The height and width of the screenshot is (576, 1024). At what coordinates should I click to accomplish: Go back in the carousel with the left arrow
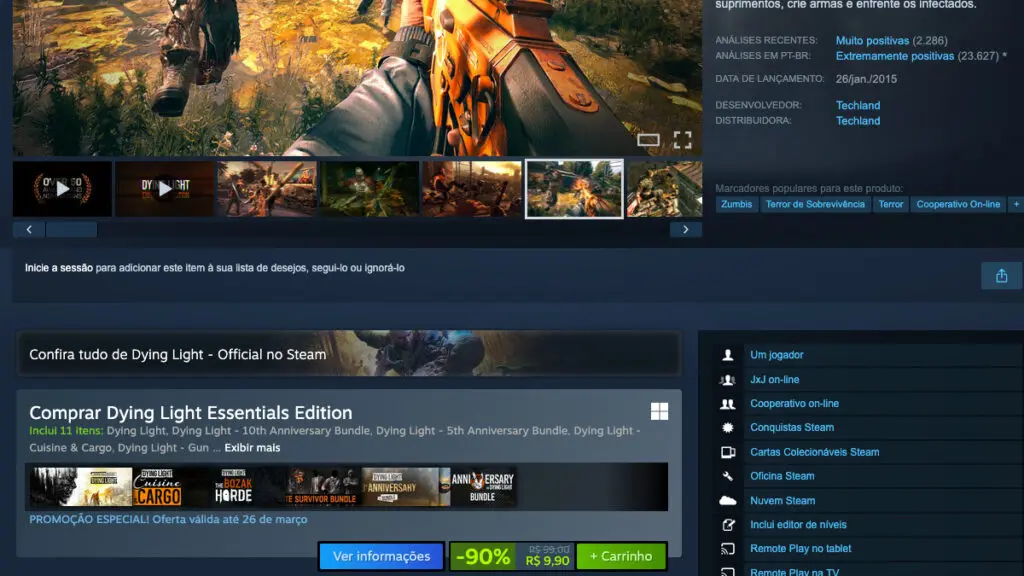pos(28,228)
